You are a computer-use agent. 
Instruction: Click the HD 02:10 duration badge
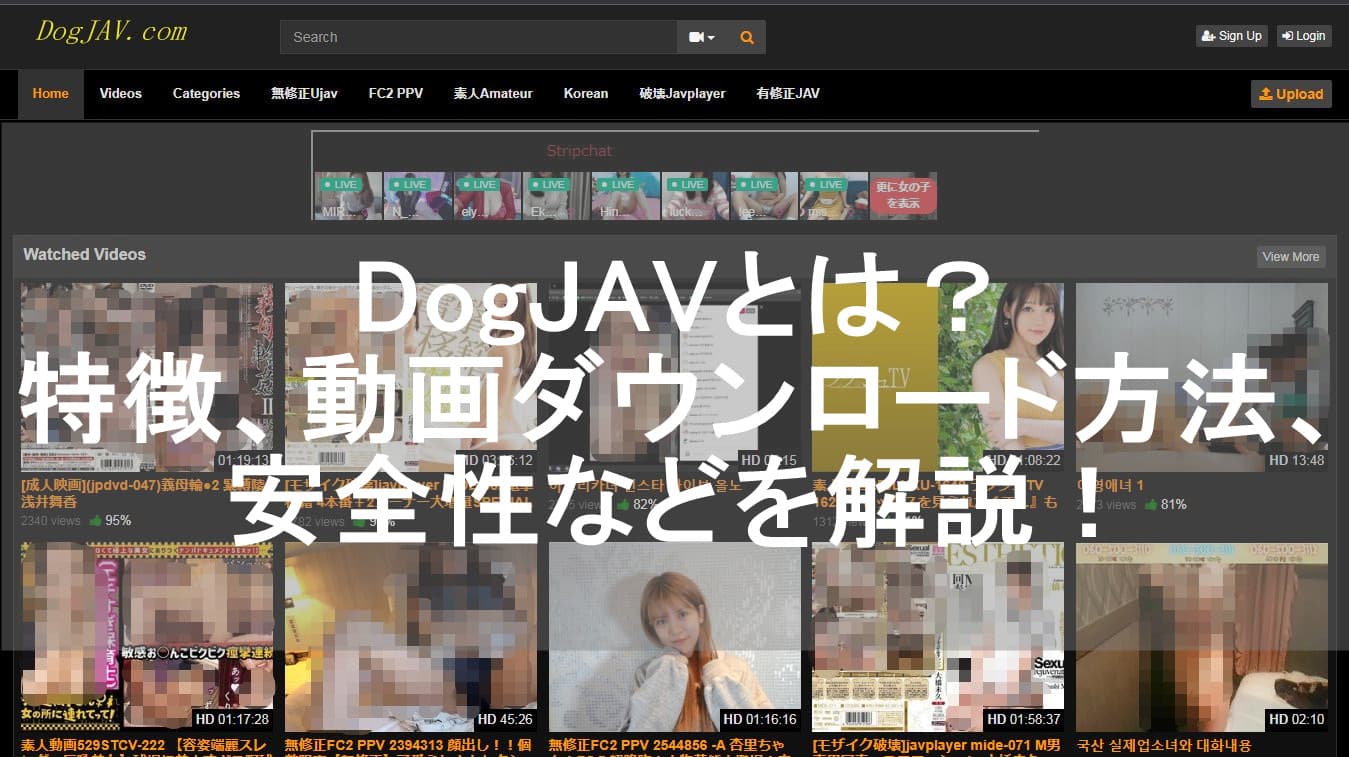pos(1296,720)
